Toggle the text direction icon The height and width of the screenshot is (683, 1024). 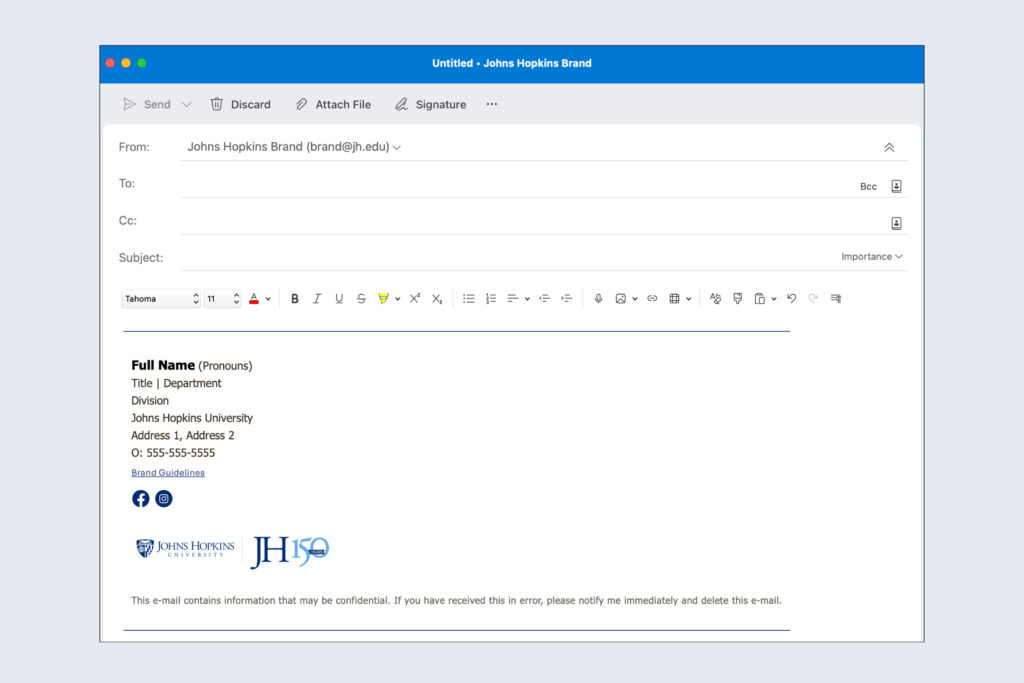click(x=836, y=299)
